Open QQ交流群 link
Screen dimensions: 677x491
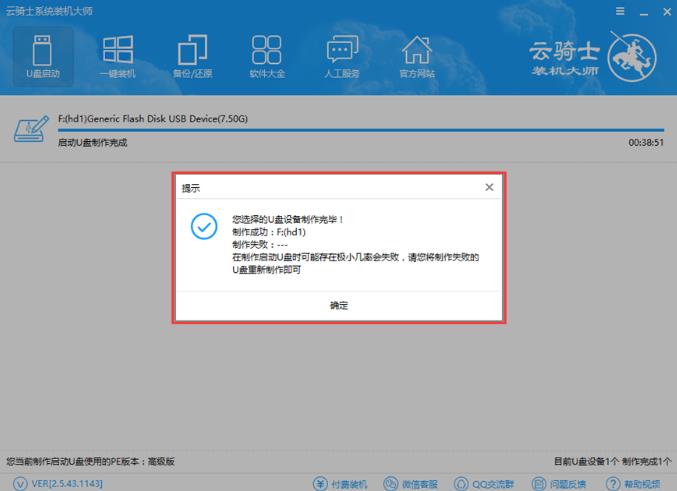click(484, 484)
